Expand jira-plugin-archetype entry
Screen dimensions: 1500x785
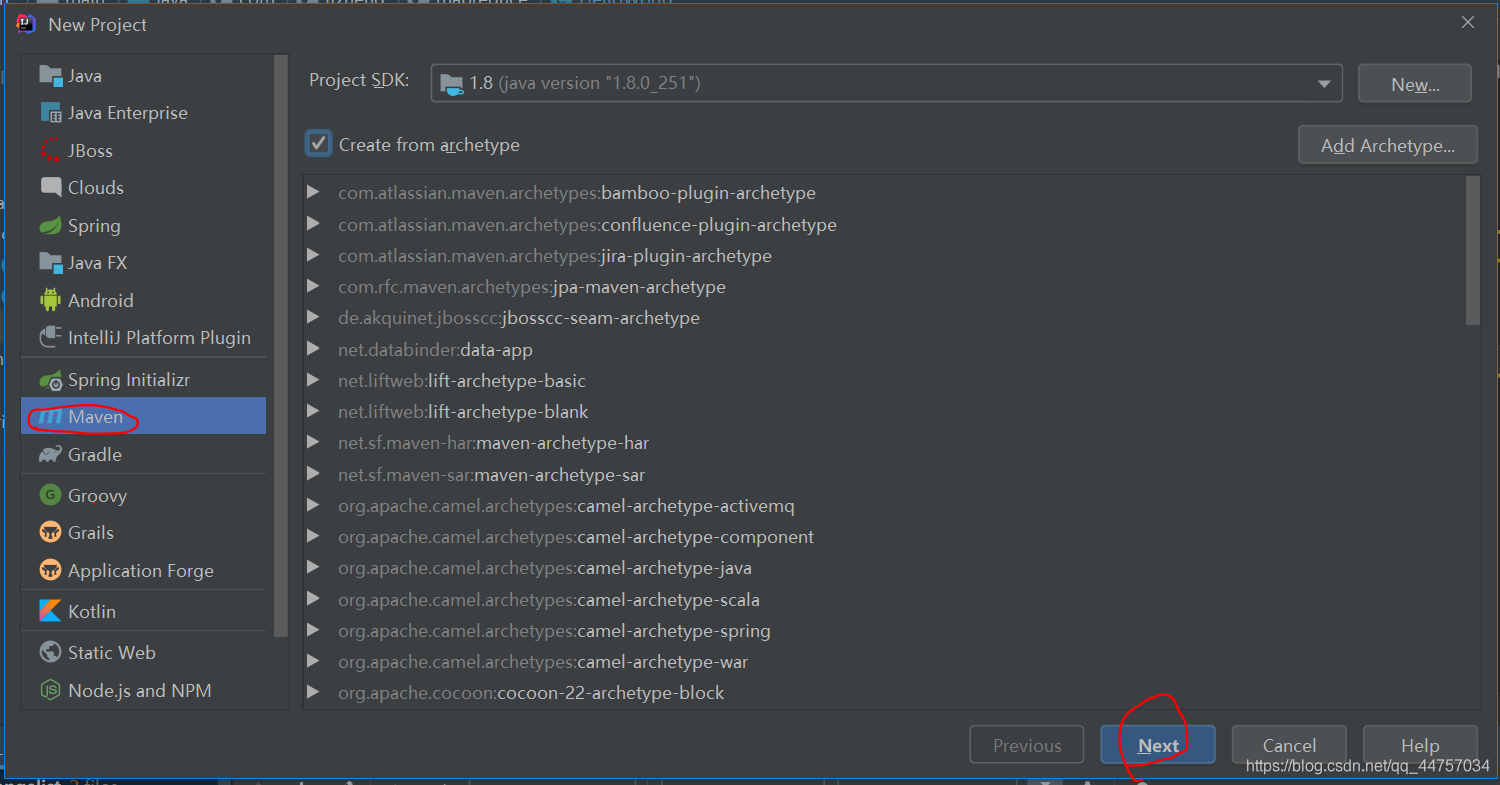tap(314, 255)
